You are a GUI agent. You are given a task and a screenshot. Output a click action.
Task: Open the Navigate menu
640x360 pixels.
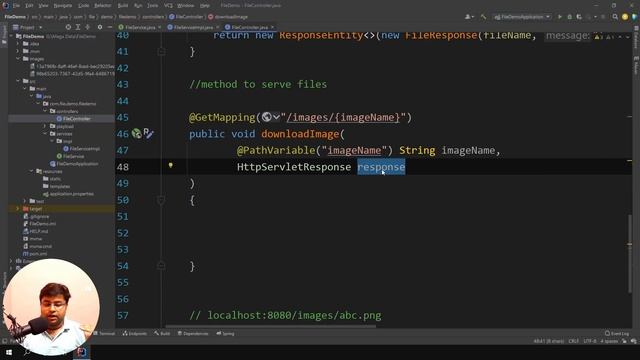(x=62, y=6)
